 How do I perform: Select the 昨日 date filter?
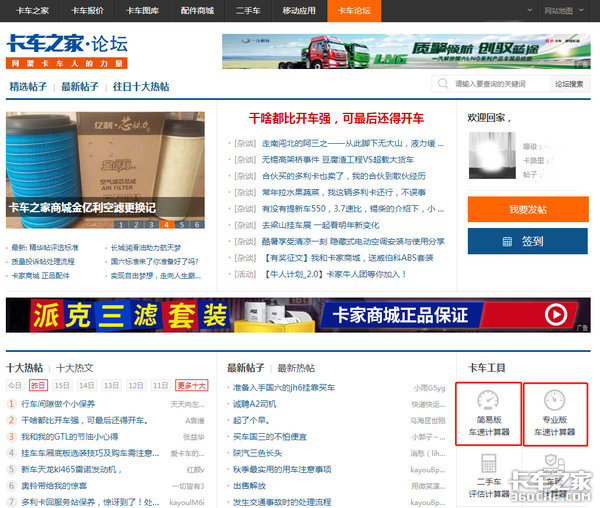(x=38, y=386)
